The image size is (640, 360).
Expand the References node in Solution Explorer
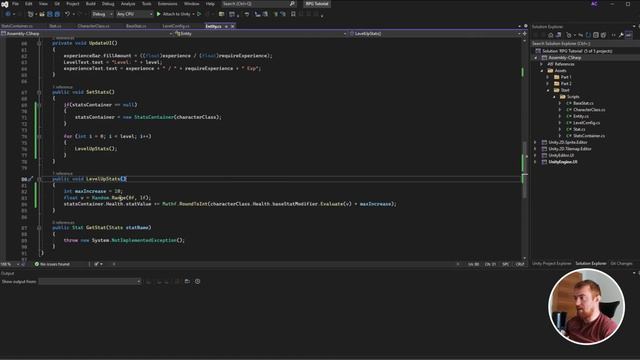542,64
